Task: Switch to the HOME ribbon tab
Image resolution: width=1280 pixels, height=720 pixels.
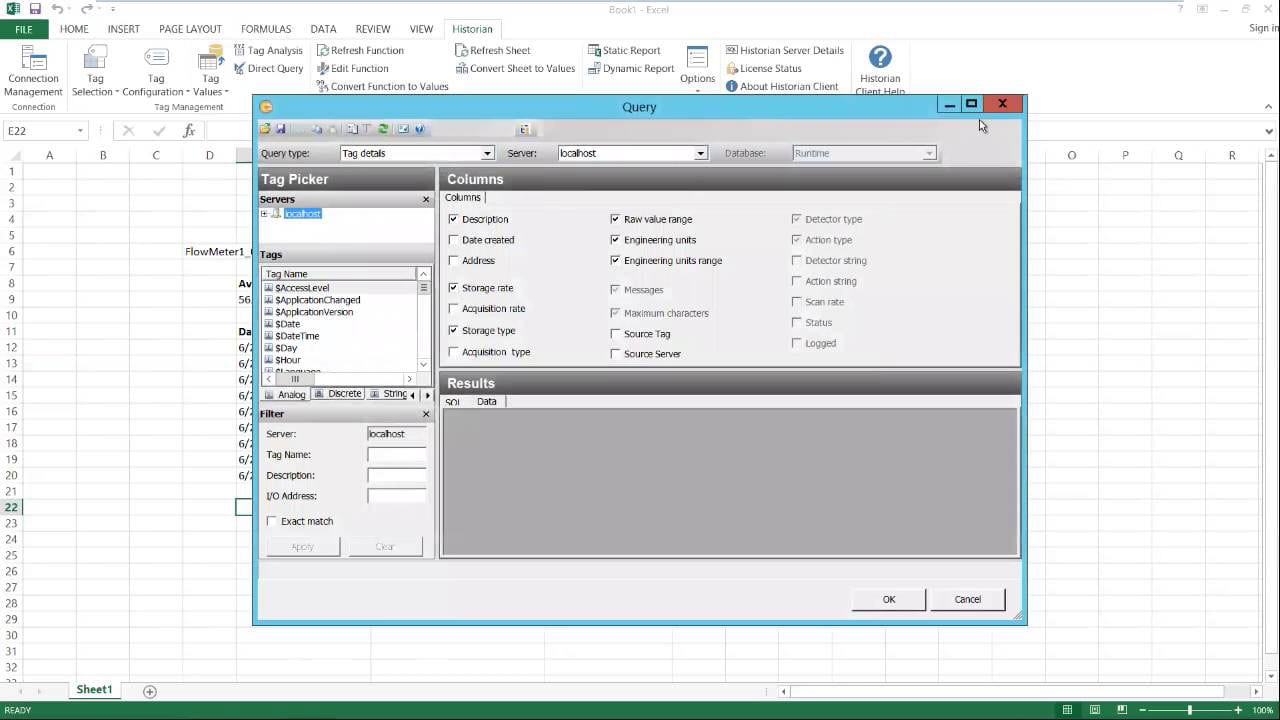Action: tap(74, 29)
